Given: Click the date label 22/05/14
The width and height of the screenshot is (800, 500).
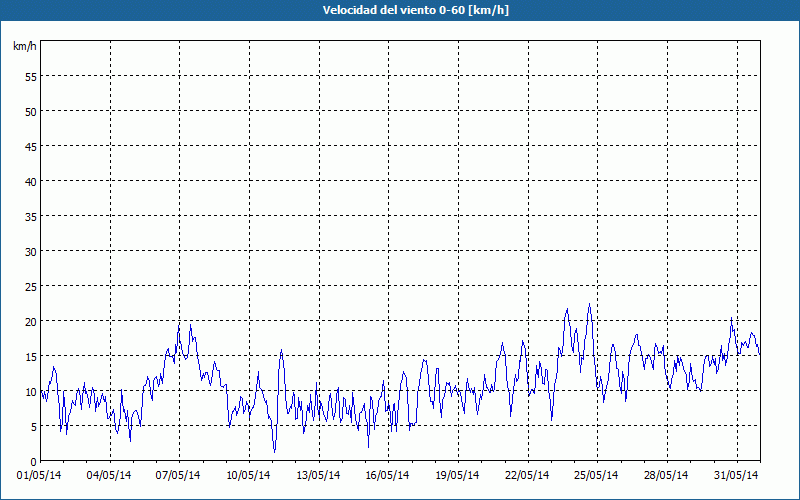Looking at the screenshot, I should [527, 475].
